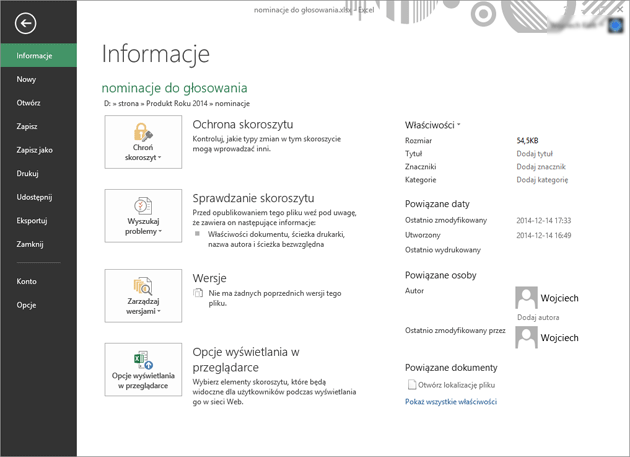This screenshot has width=630, height=457.
Task: Click Dodaj kategorię field
Action: [542, 180]
